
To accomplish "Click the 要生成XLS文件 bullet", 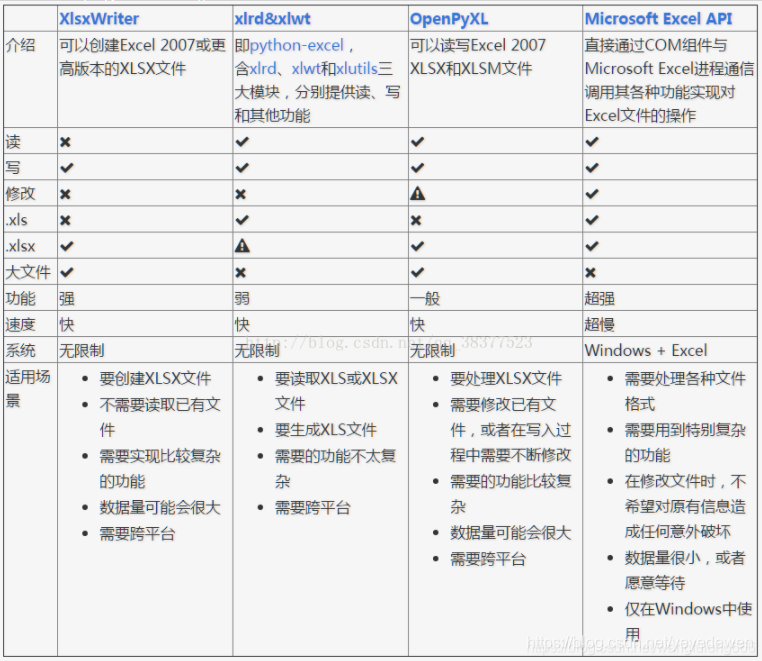I will pyautogui.click(x=326, y=430).
